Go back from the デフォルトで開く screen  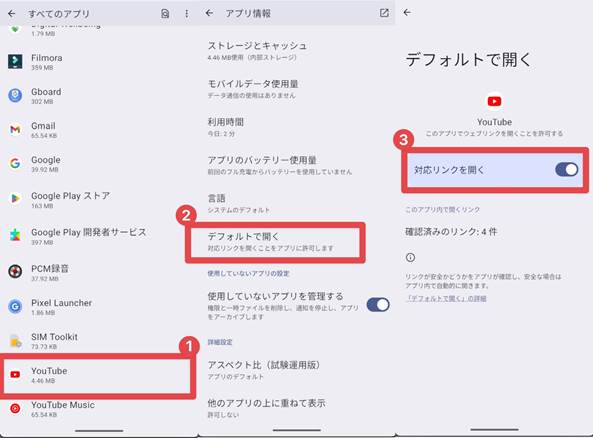(x=407, y=12)
